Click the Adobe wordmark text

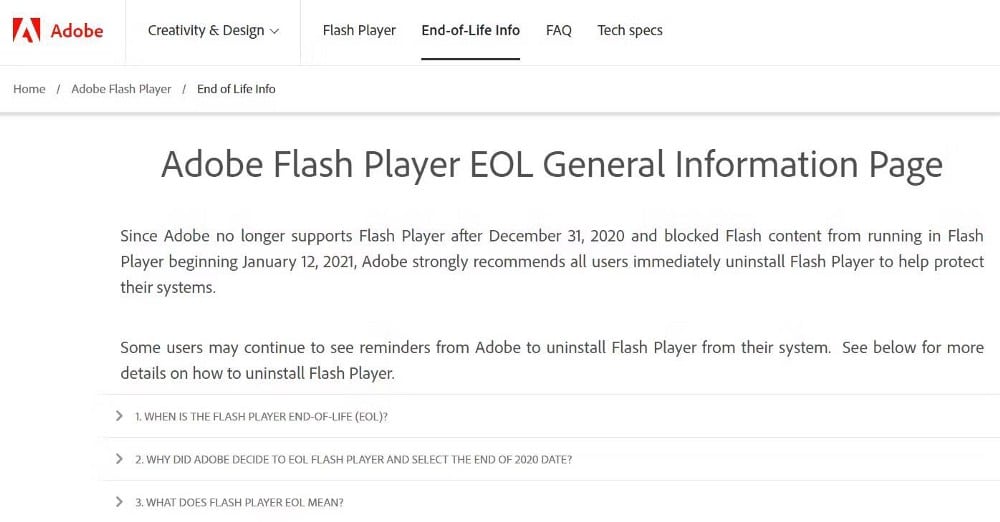[x=77, y=31]
